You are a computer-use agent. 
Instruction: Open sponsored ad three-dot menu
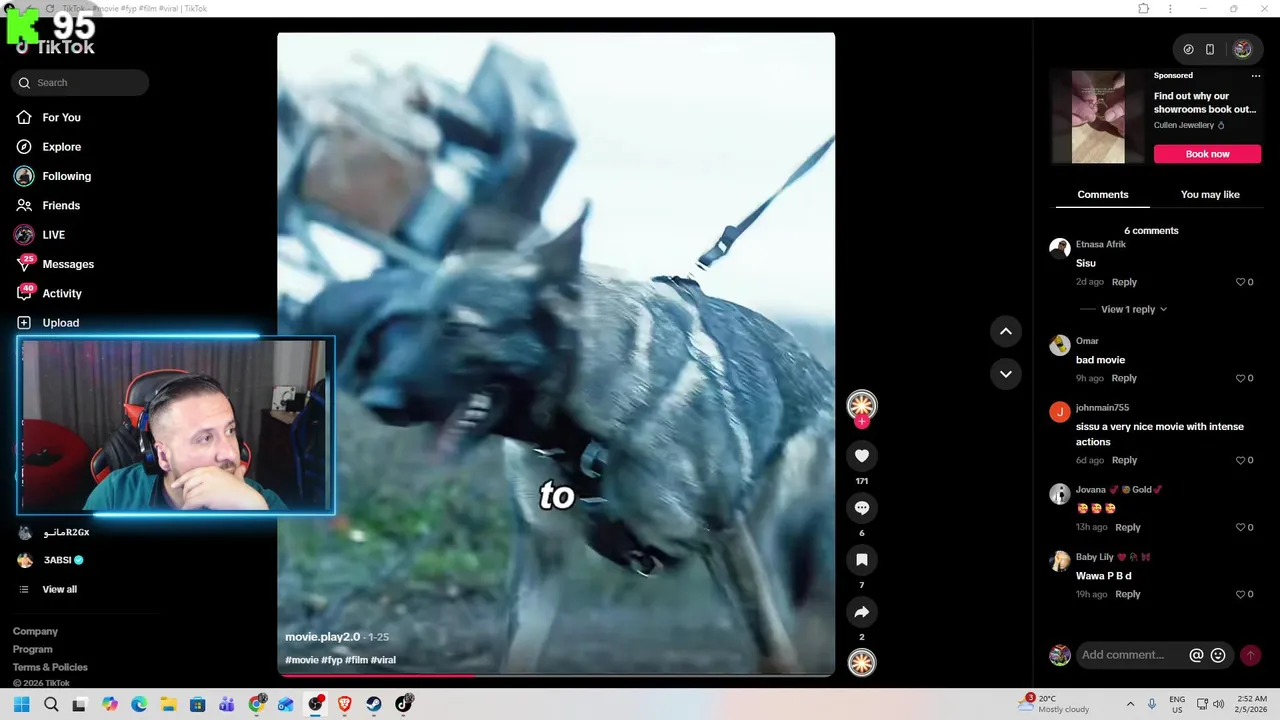1256,75
